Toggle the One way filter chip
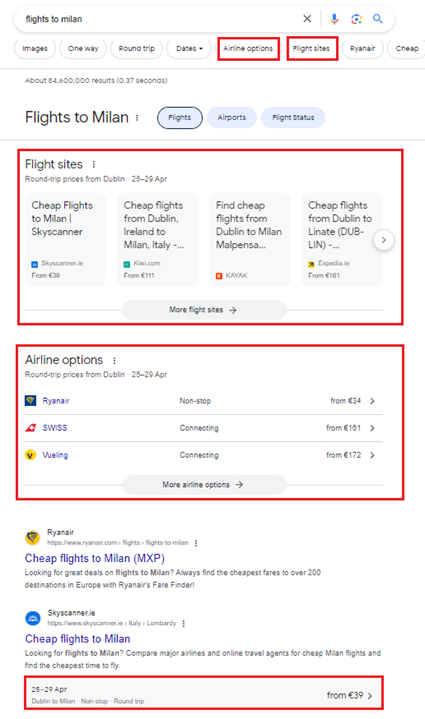 [83, 49]
